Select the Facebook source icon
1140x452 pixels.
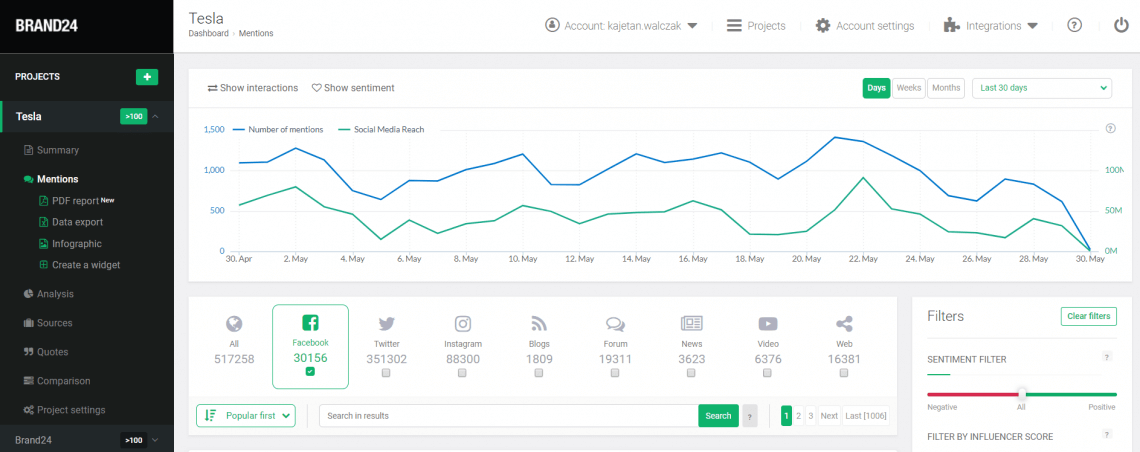310,323
